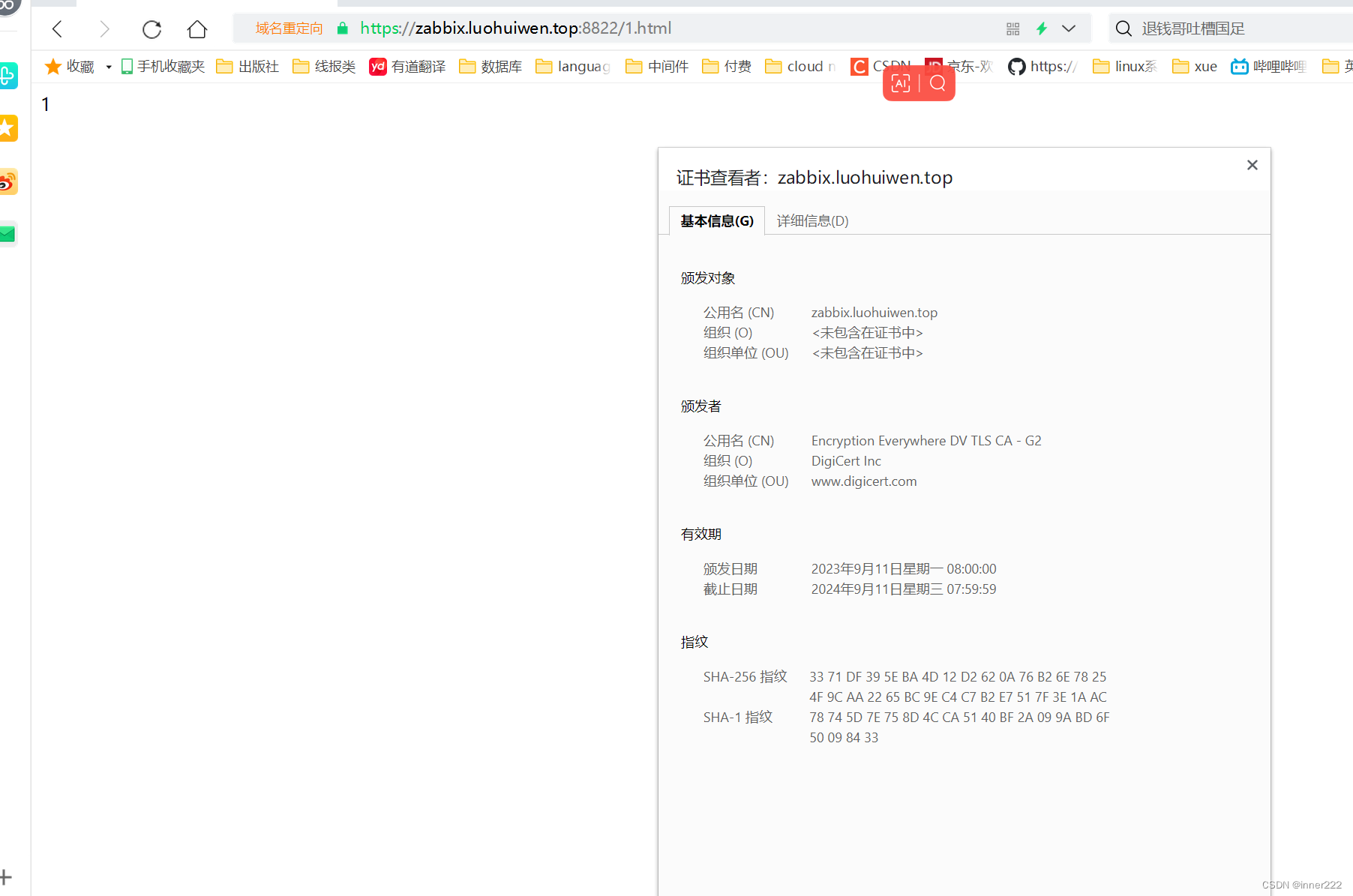1353x896 pixels.
Task: Click 'Encryption Everywhere DV TLS CA - G2' text
Action: coord(926,441)
